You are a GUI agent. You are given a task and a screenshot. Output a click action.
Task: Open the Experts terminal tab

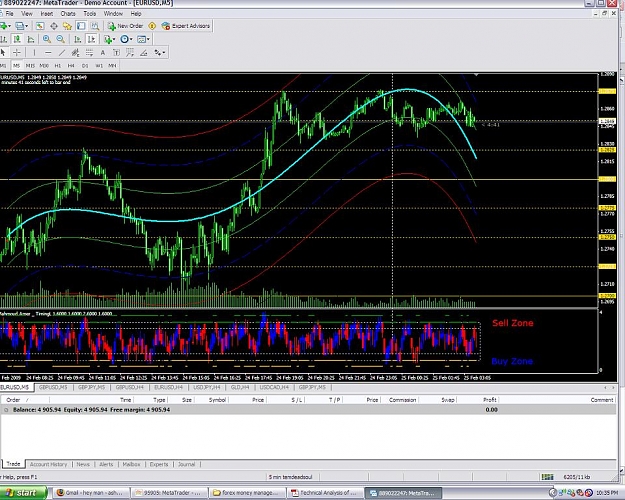click(159, 464)
